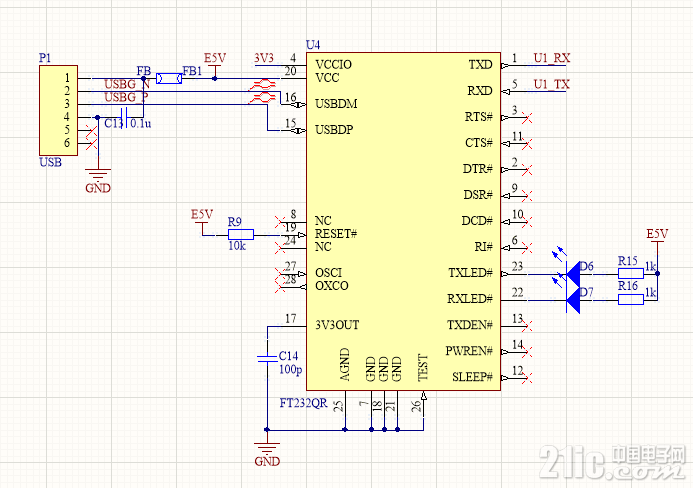
Task: Click the TXLED# pin name
Action: [x=471, y=273]
